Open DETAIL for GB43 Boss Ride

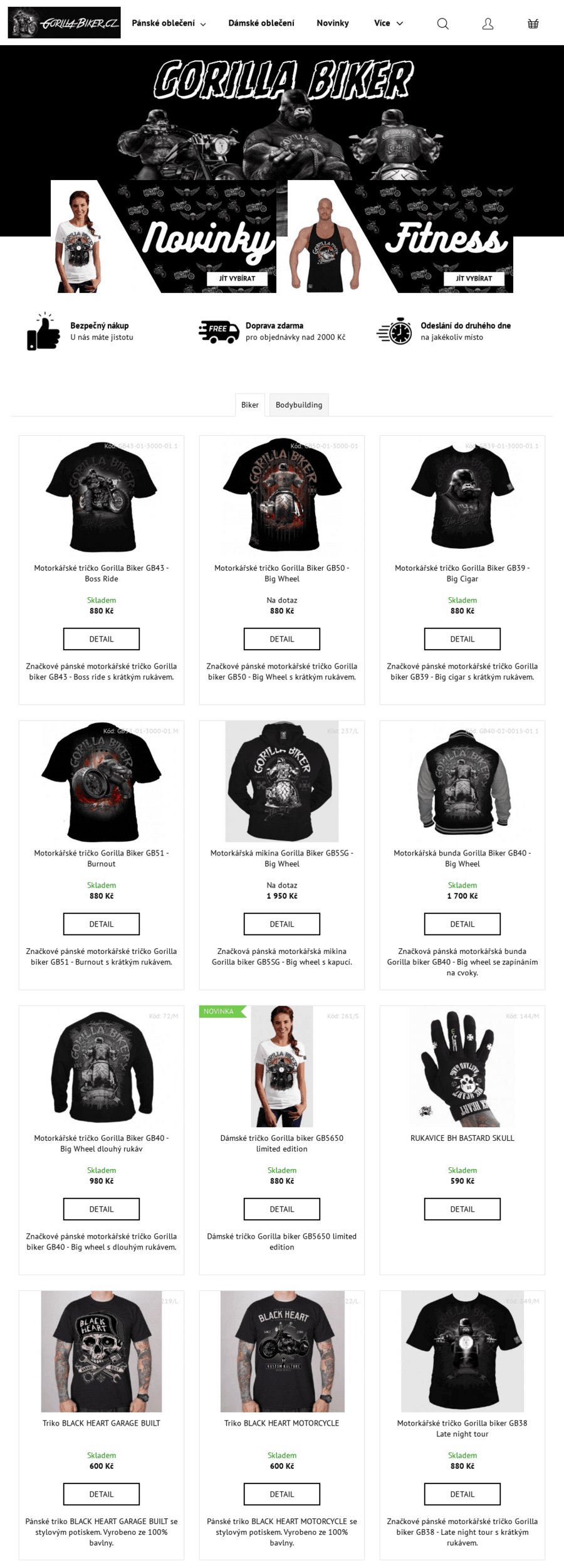point(102,638)
